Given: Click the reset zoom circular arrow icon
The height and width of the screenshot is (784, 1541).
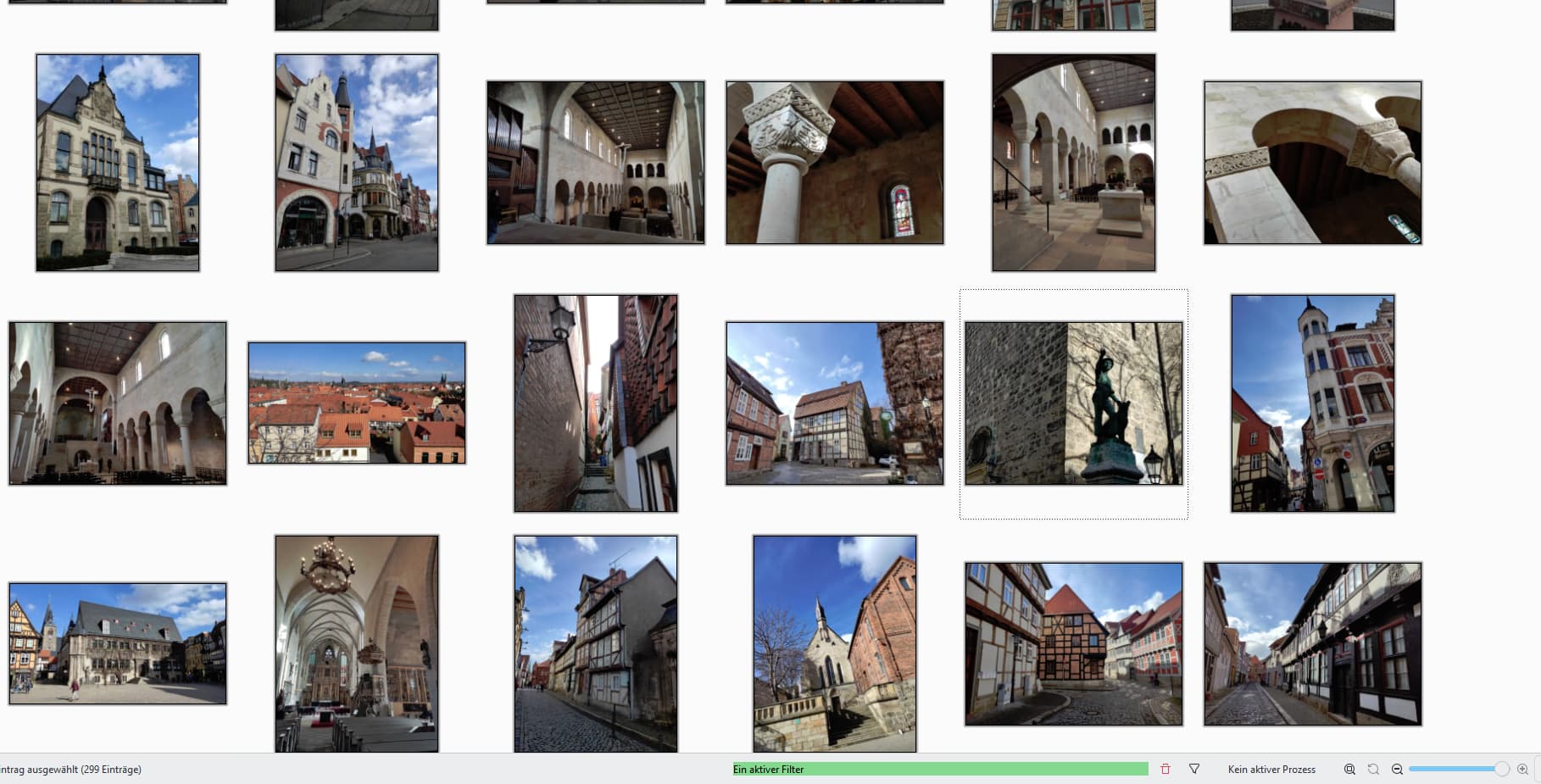Looking at the screenshot, I should pos(1373,769).
